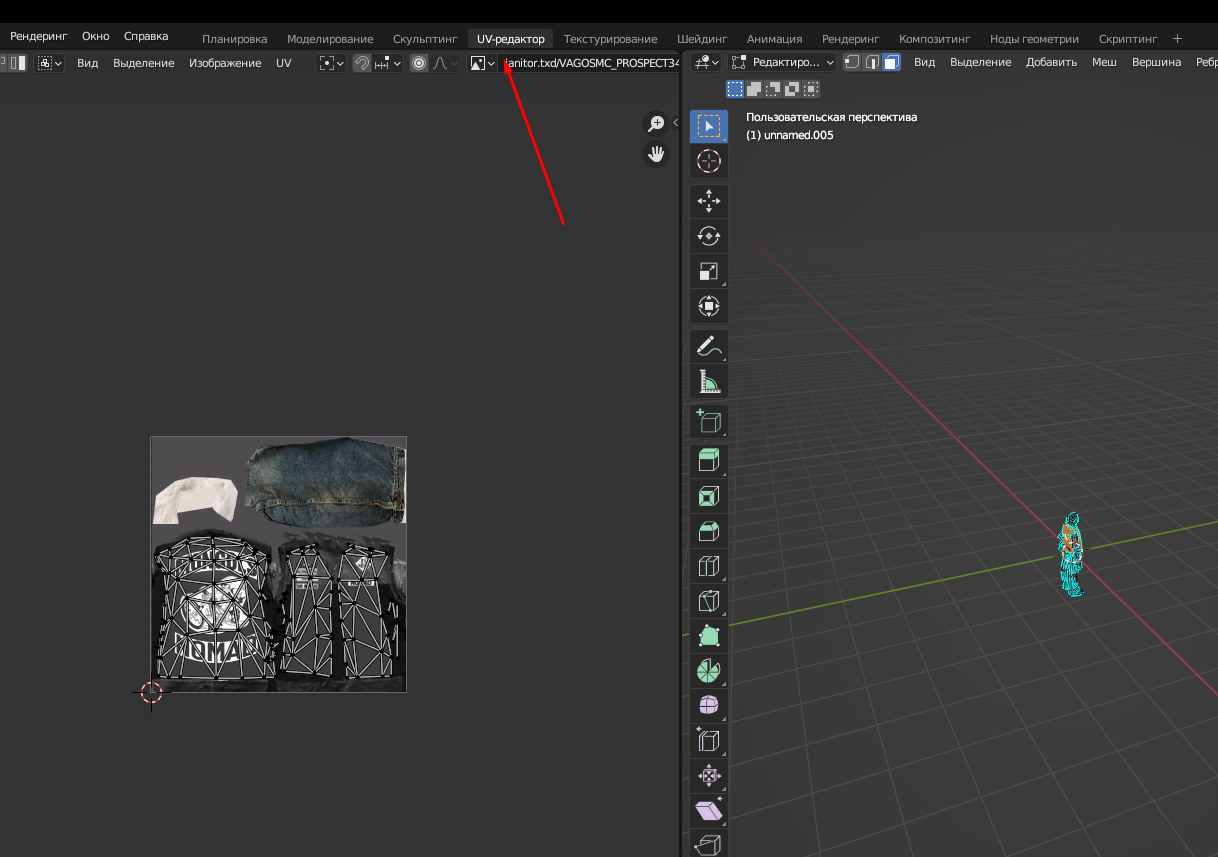This screenshot has width=1218, height=857.
Task: Open the UV snapping options dropdown
Action: [x=388, y=63]
